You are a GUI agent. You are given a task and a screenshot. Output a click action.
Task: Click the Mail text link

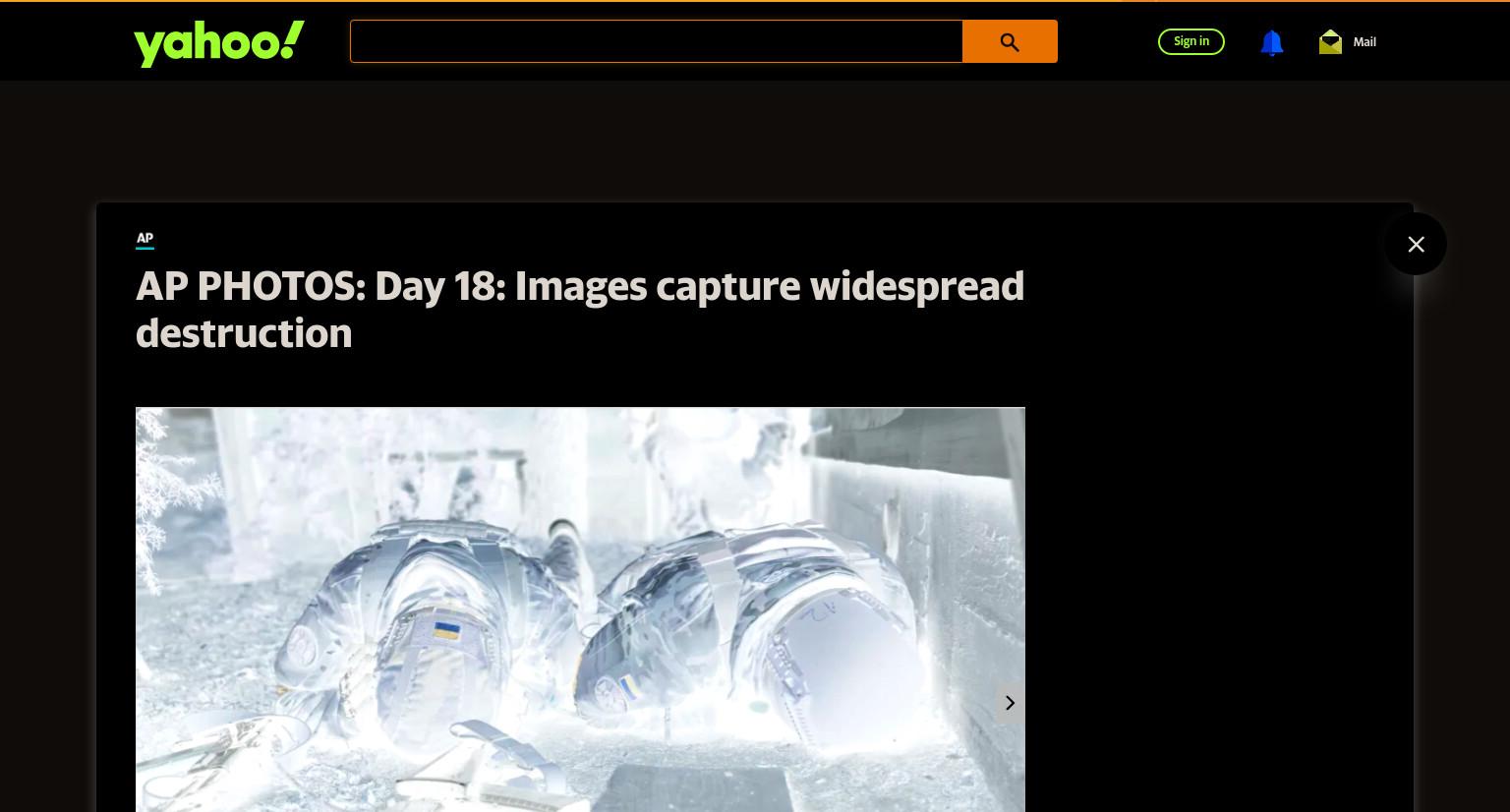click(1365, 42)
